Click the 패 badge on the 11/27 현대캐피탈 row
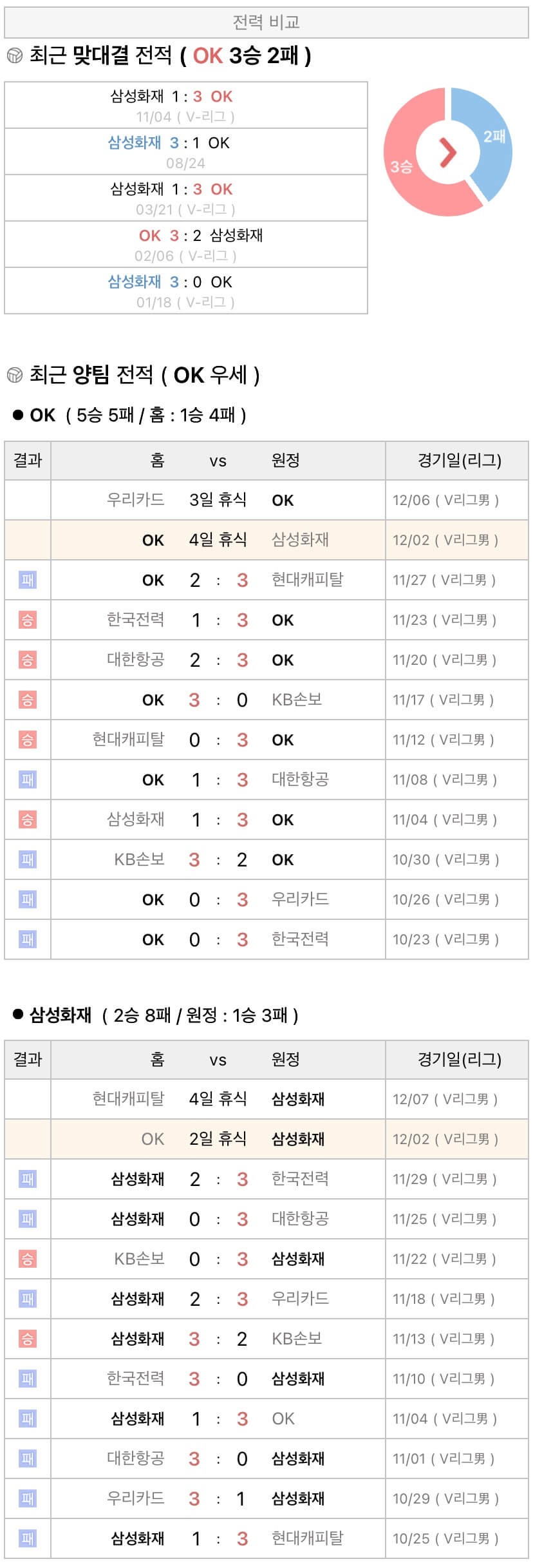The width and height of the screenshot is (533, 1568). click(x=28, y=580)
